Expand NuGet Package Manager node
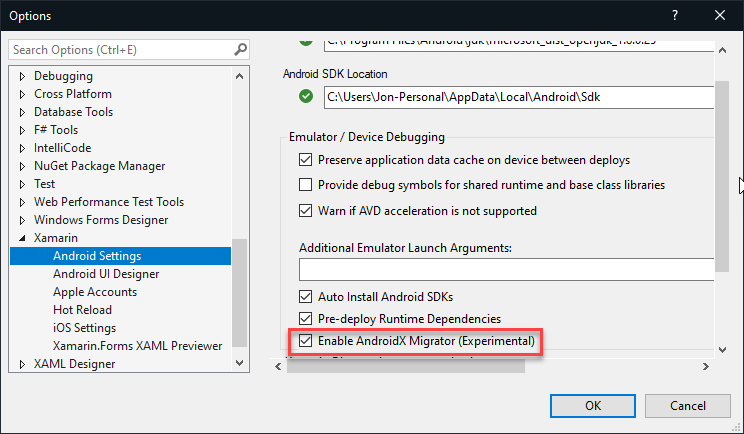The width and height of the screenshot is (744, 434). pyautogui.click(x=24, y=166)
